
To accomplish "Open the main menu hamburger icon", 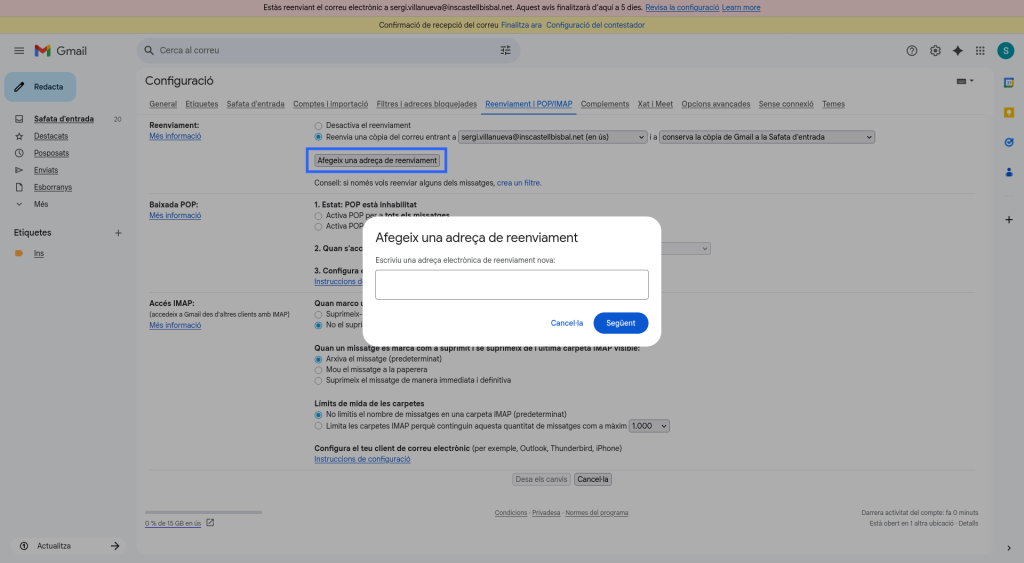I will pyautogui.click(x=19, y=51).
